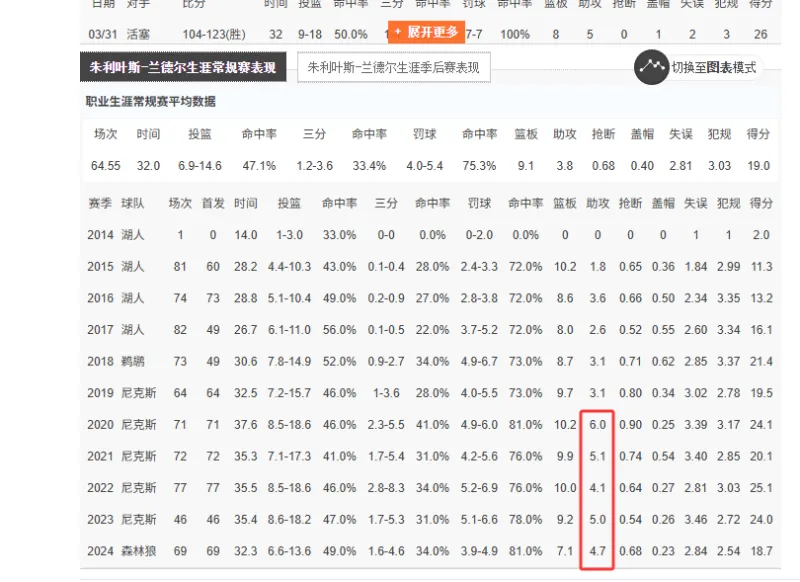Click career average points value 19.0

click(759, 166)
